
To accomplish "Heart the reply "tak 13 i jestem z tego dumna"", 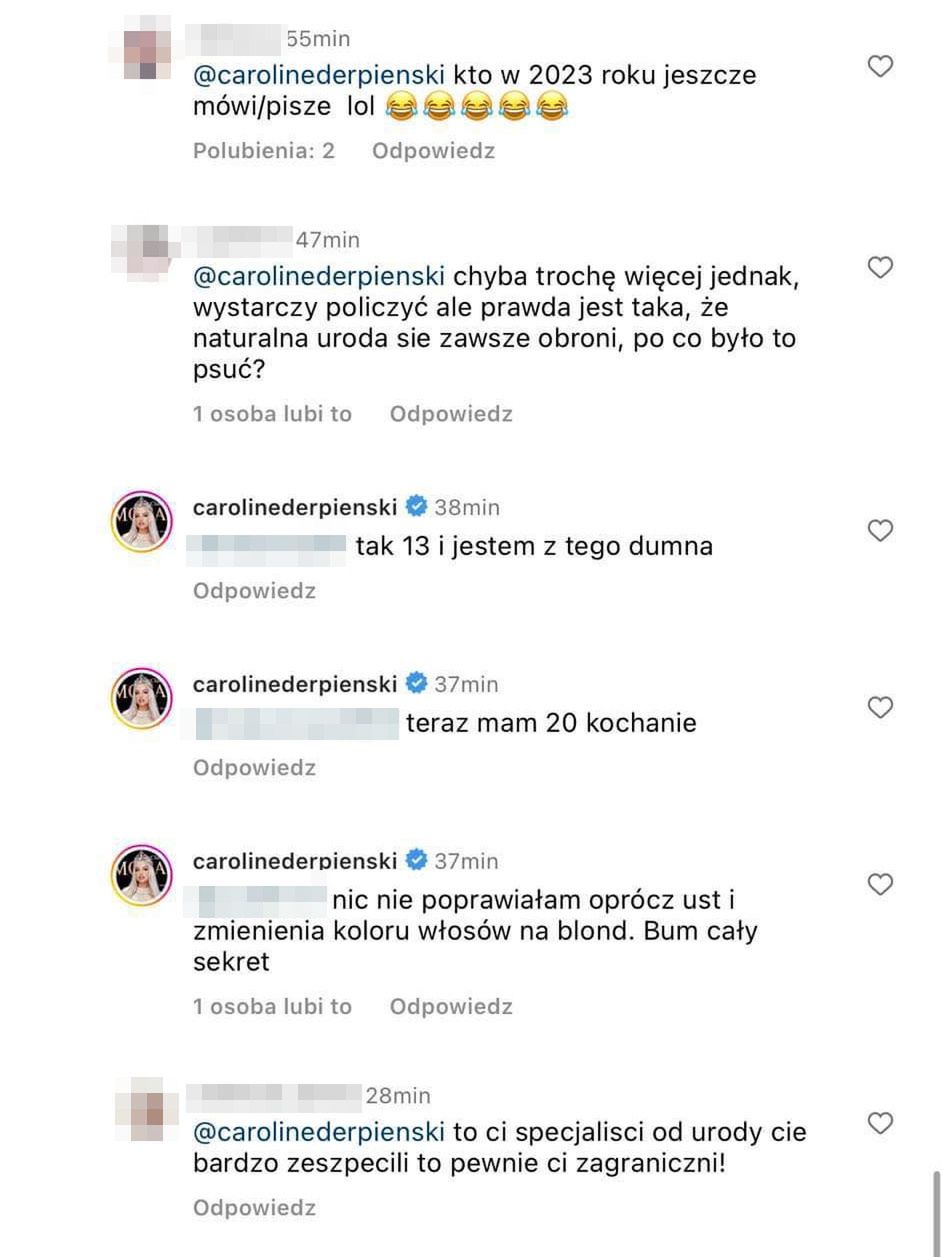I will click(879, 531).
